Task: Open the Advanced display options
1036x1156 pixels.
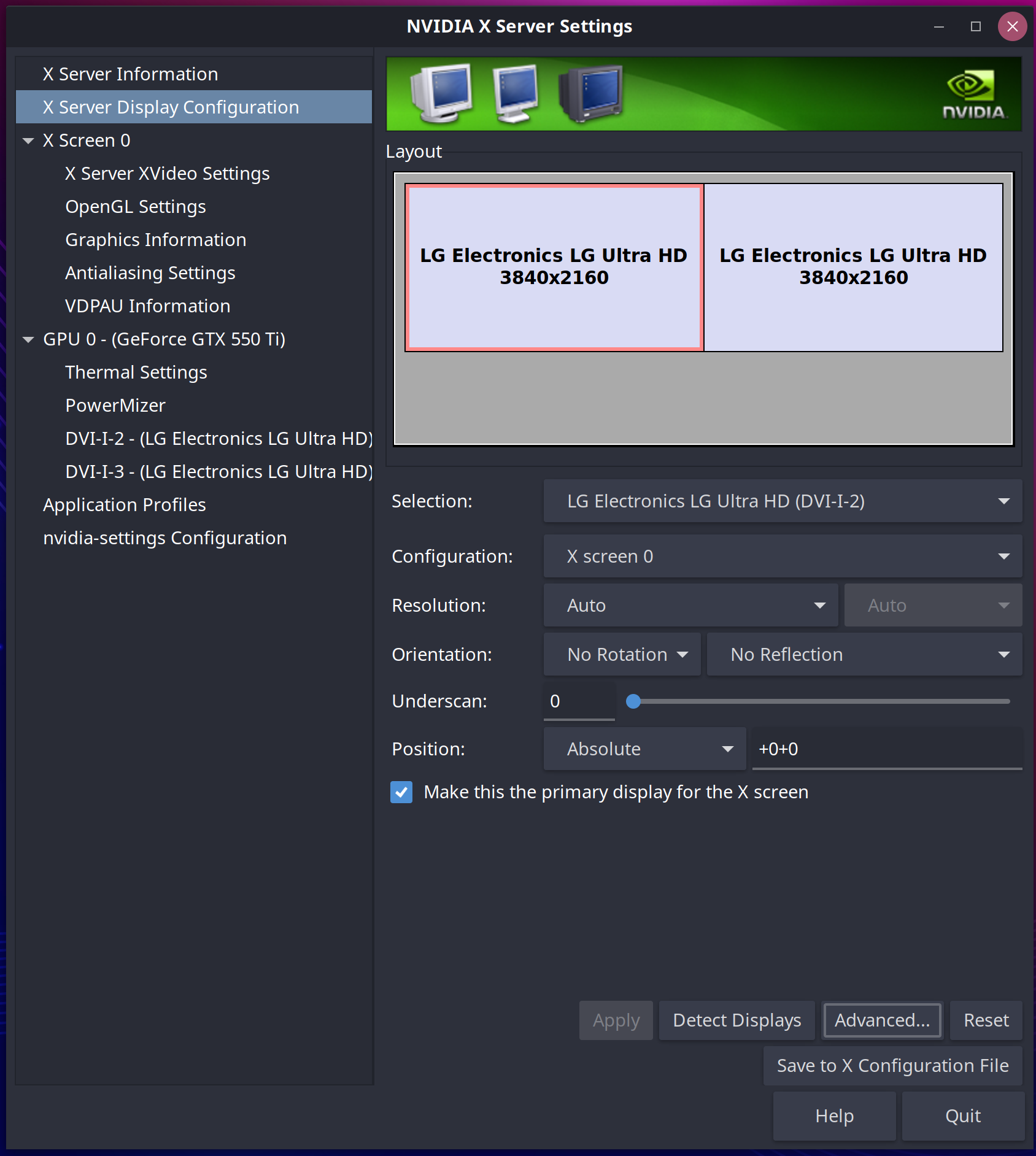Action: point(882,1020)
